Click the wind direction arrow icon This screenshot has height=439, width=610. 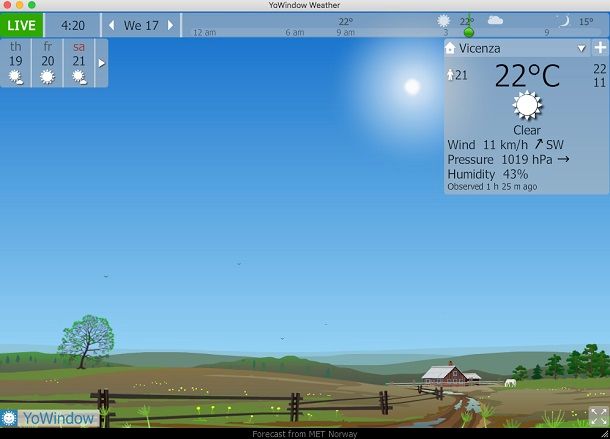[x=538, y=144]
